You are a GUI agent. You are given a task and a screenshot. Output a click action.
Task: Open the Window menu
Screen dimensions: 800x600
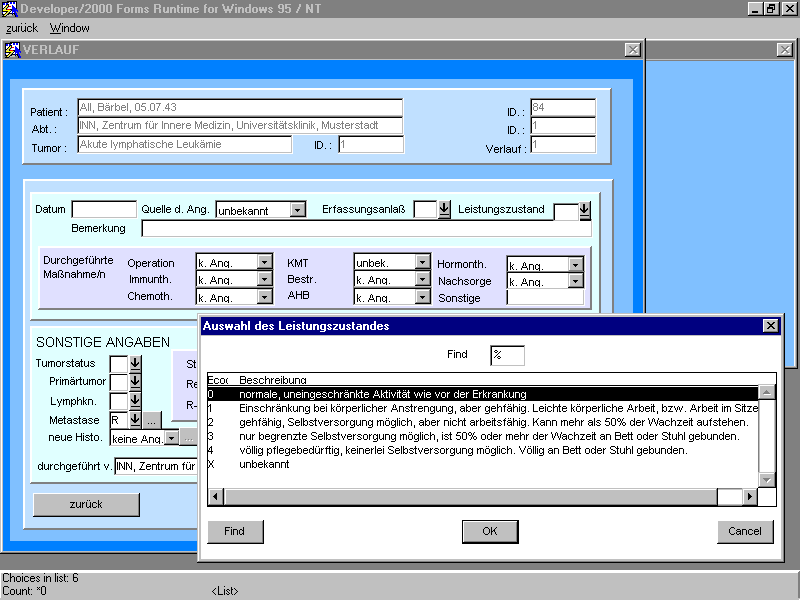tap(70, 28)
